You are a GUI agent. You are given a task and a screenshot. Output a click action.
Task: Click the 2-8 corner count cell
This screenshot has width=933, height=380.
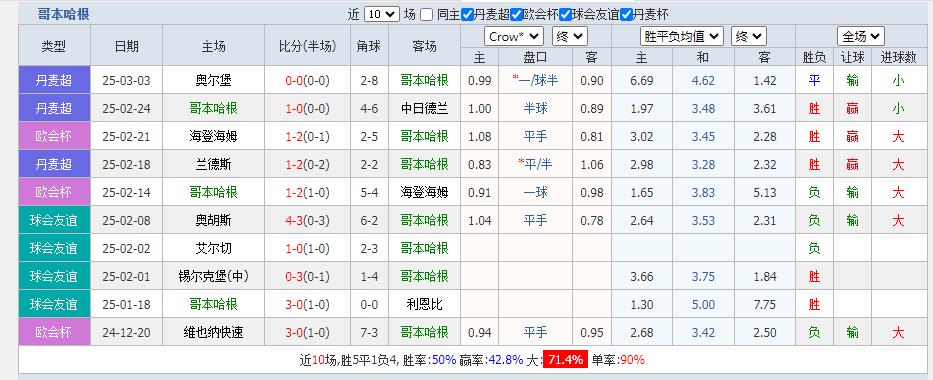coord(369,80)
